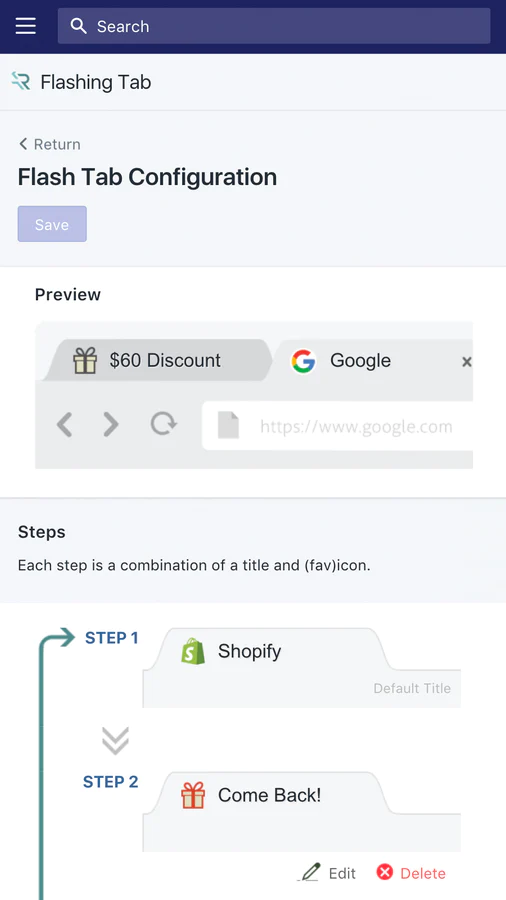The image size is (506, 900).
Task: Select the $60 Discount preview tab
Action: point(158,360)
